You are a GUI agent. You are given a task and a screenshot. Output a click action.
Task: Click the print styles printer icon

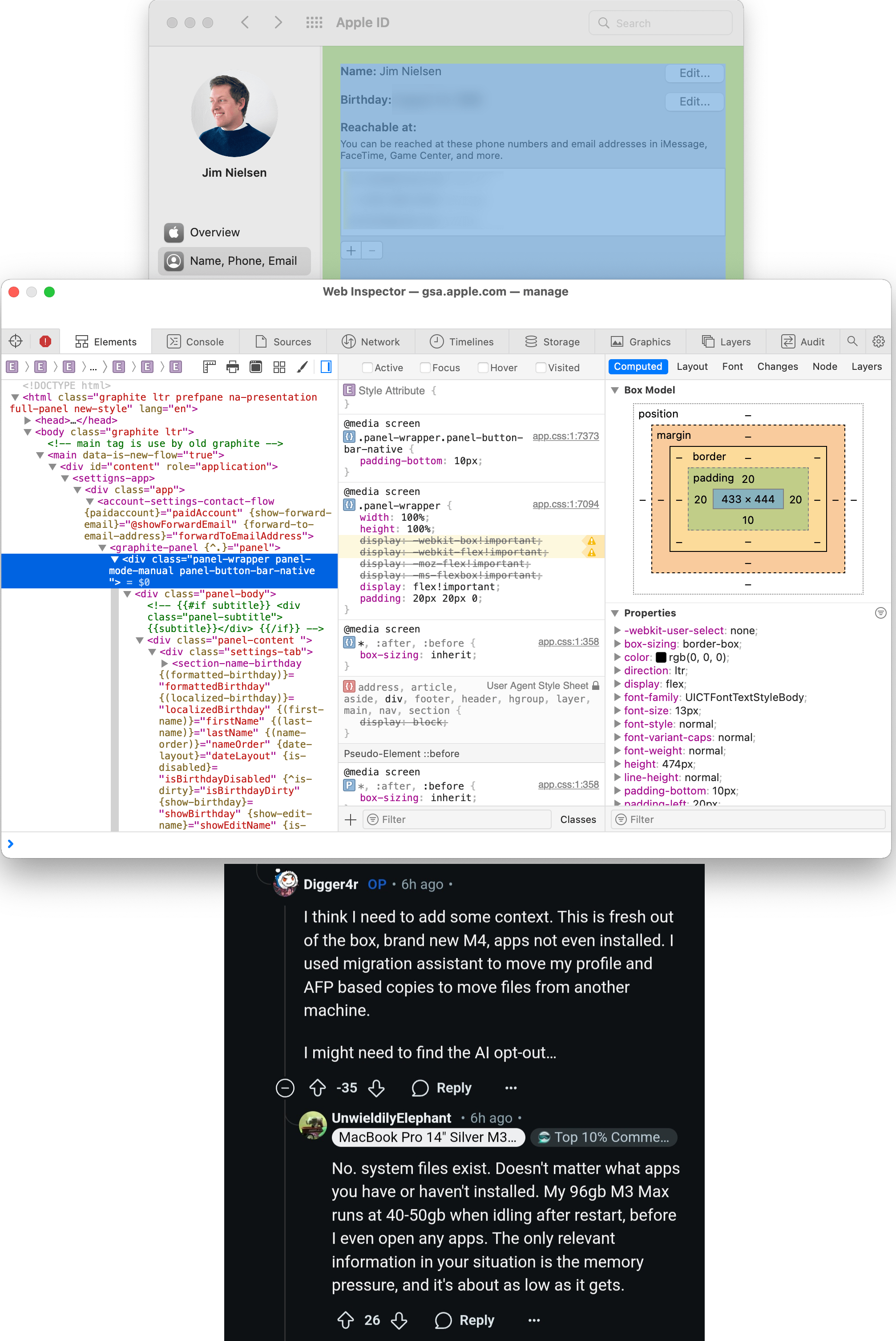tap(233, 367)
